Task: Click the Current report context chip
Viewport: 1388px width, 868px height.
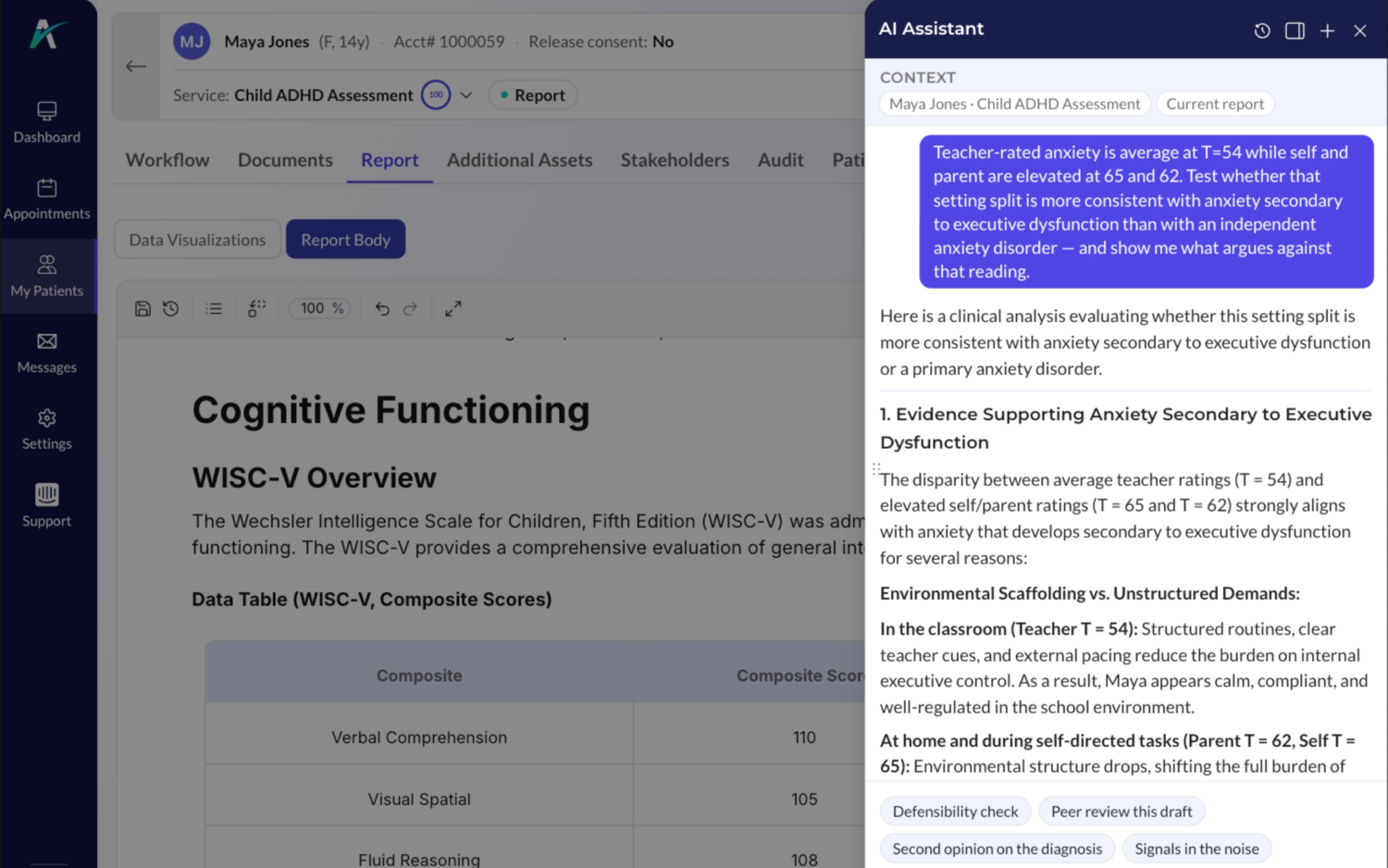Action: click(1215, 104)
